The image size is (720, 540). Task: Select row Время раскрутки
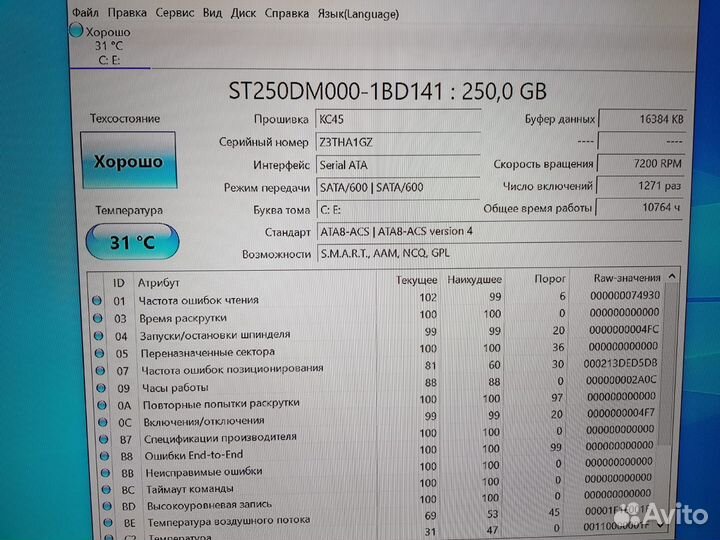(x=376, y=315)
